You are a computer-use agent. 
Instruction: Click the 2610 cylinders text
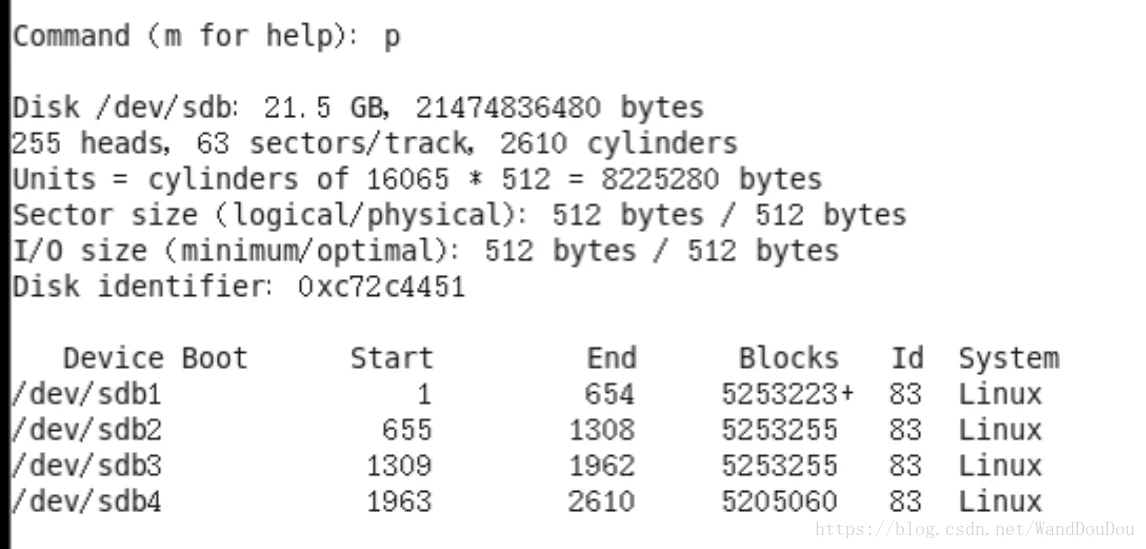619,143
